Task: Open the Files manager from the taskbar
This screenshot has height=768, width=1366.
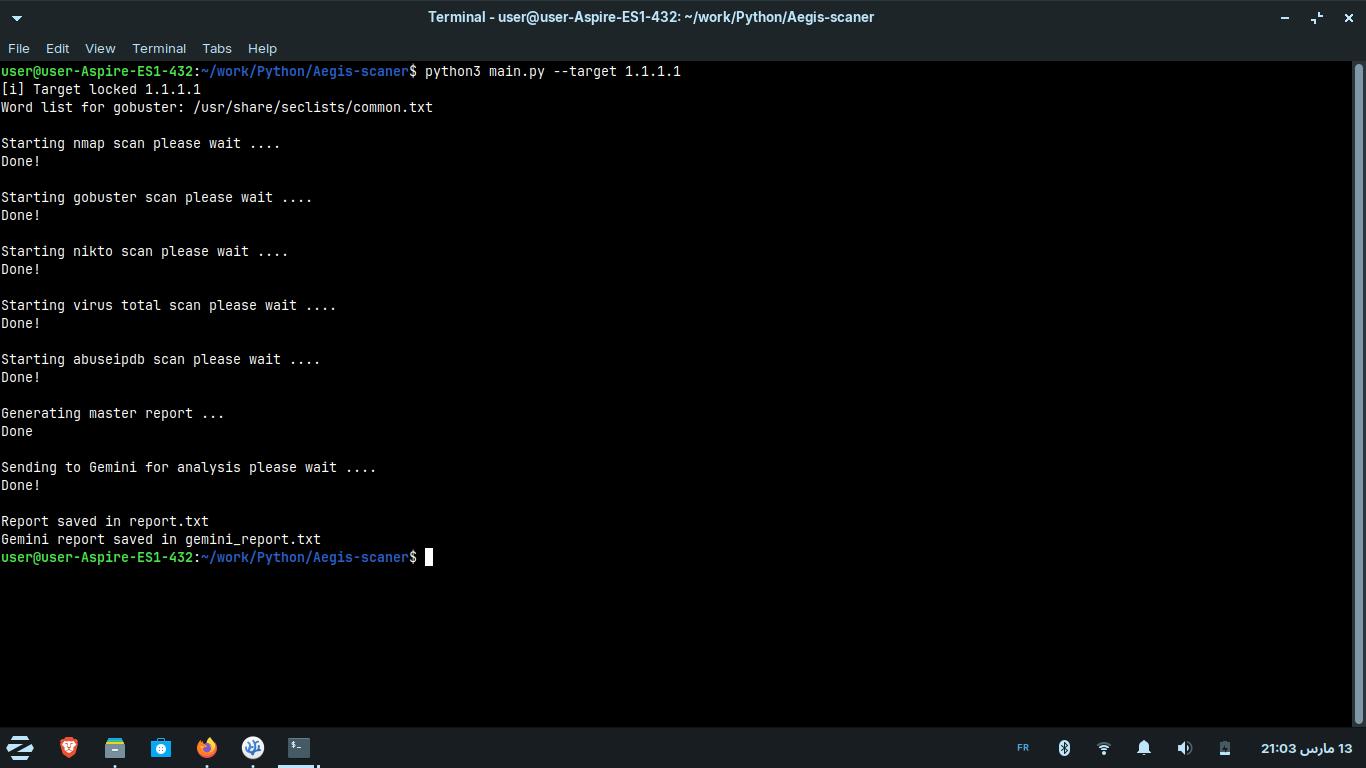Action: coord(115,747)
